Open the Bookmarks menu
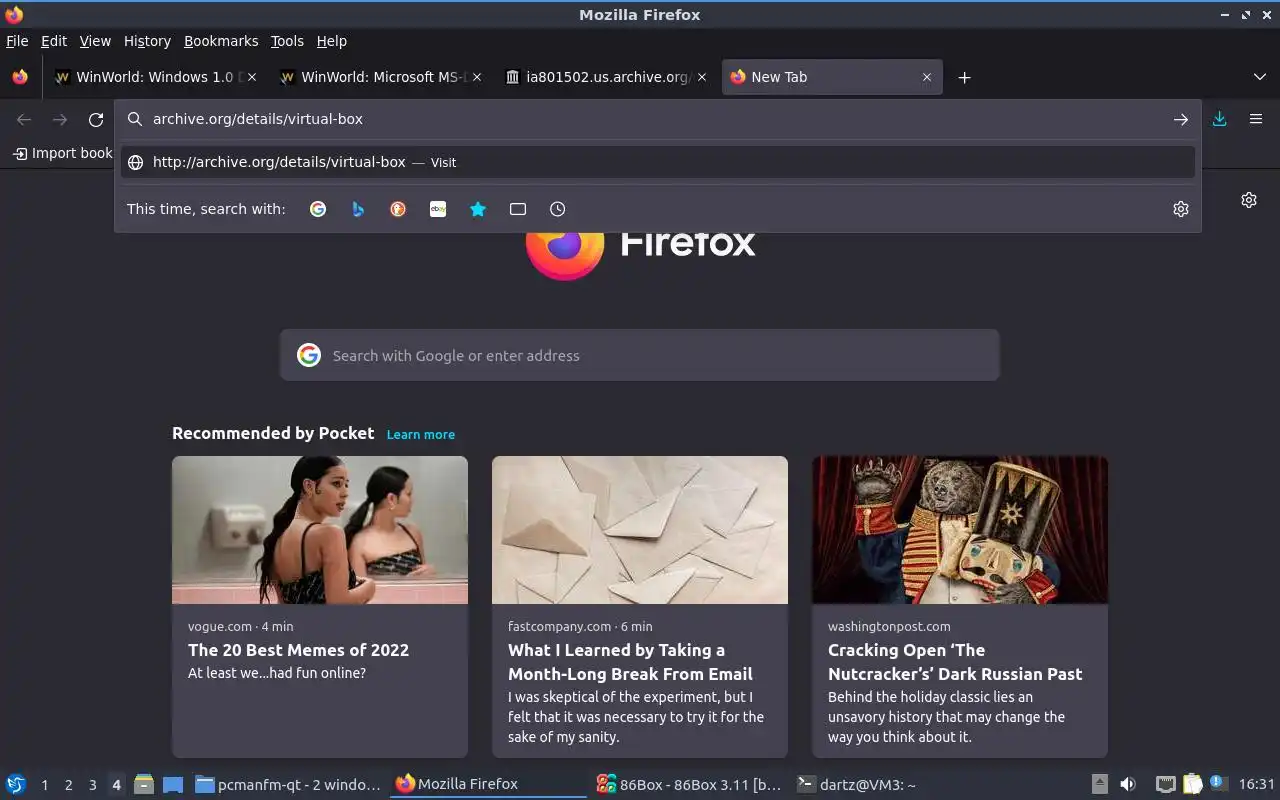1280x800 pixels. [221, 41]
